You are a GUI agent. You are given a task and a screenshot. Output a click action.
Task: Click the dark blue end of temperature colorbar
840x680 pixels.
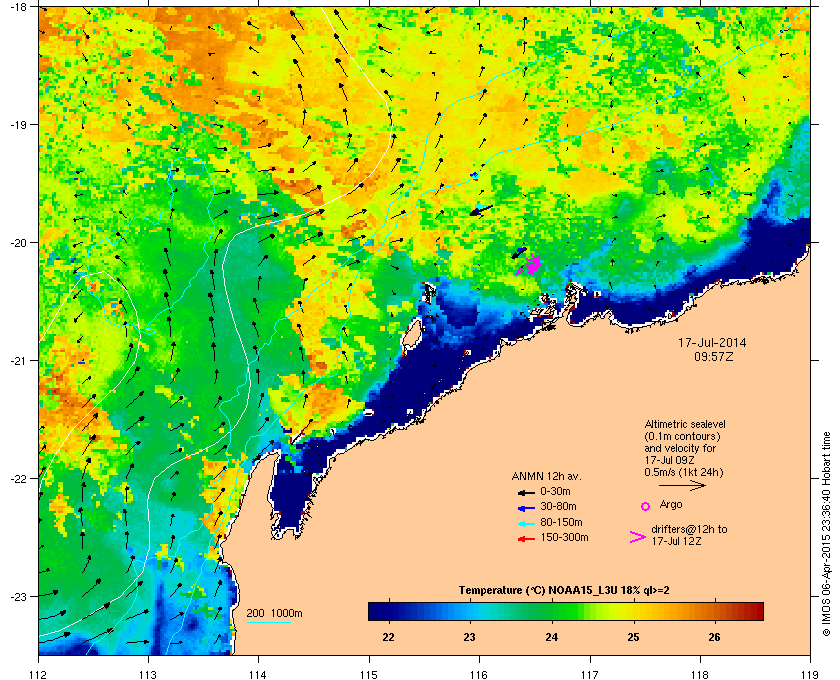(x=378, y=611)
